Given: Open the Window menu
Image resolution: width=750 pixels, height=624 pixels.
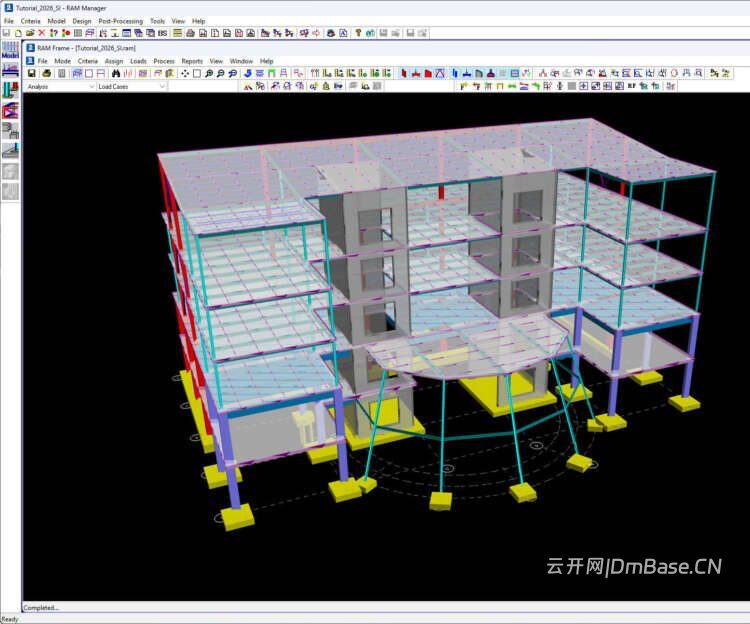Looking at the screenshot, I should tap(241, 61).
